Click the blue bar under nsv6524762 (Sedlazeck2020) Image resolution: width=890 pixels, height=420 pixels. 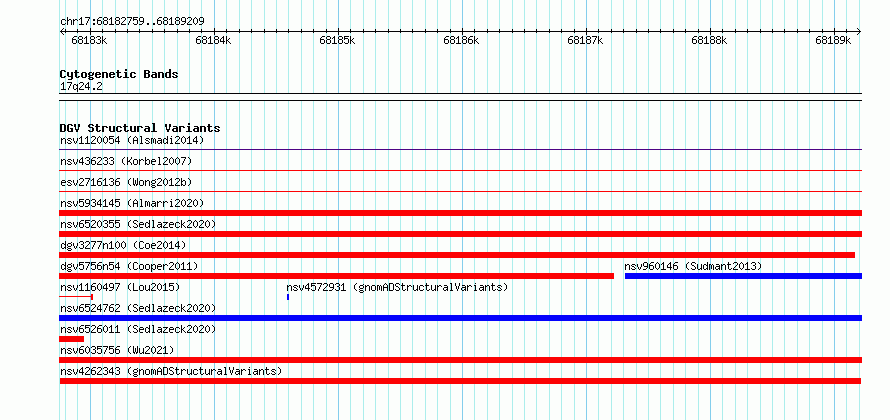pos(460,318)
